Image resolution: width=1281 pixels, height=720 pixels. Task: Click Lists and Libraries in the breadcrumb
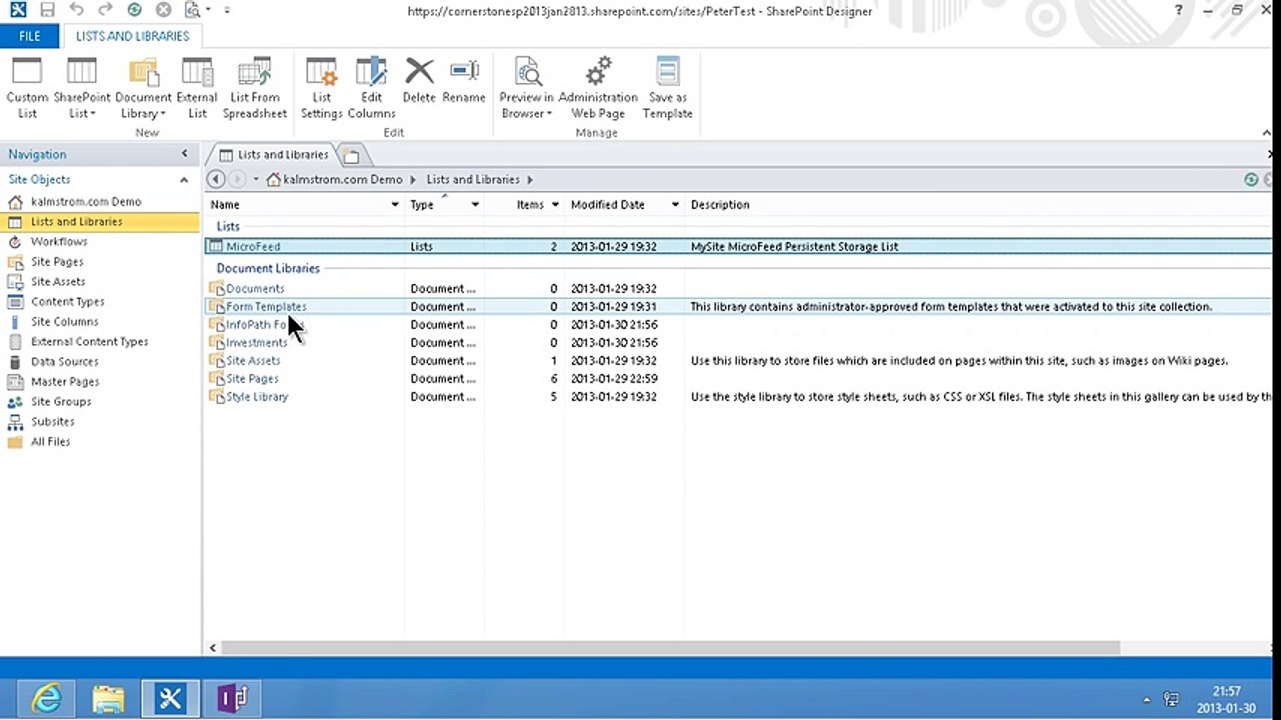(x=473, y=180)
